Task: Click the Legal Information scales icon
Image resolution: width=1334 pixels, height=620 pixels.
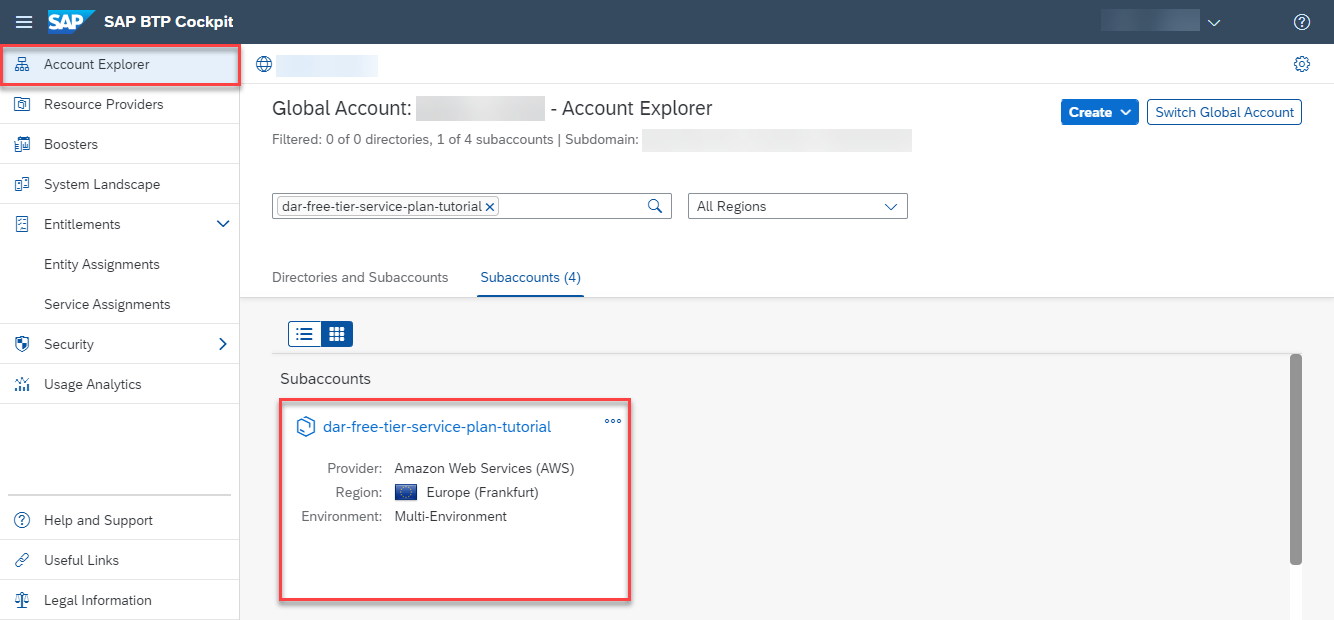Action: click(x=22, y=600)
